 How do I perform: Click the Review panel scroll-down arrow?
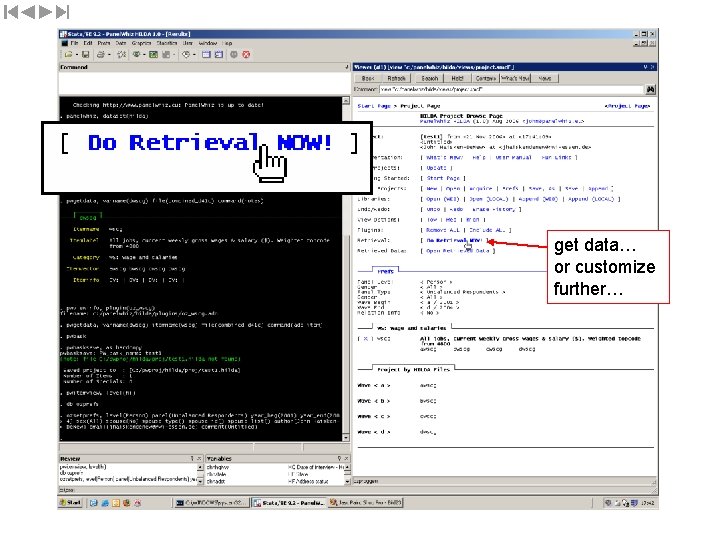pos(200,481)
